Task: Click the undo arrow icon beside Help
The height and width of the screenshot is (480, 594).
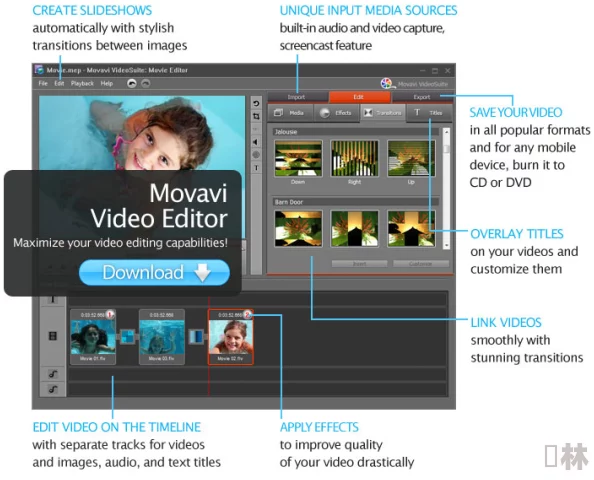Action: click(132, 83)
